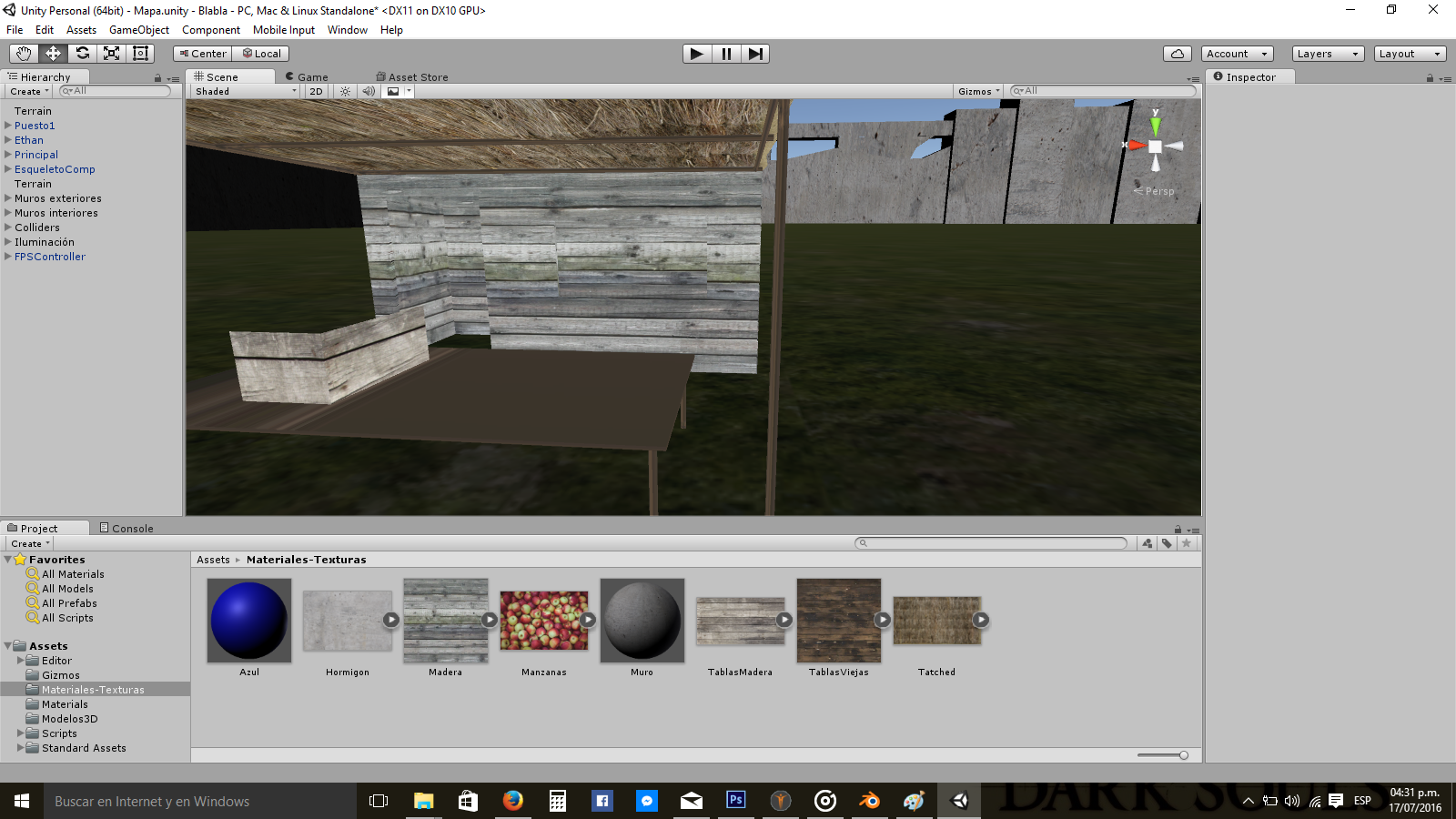Screen dimensions: 1456x819
Task: Toggle scene audio speaker icon
Action: (369, 91)
